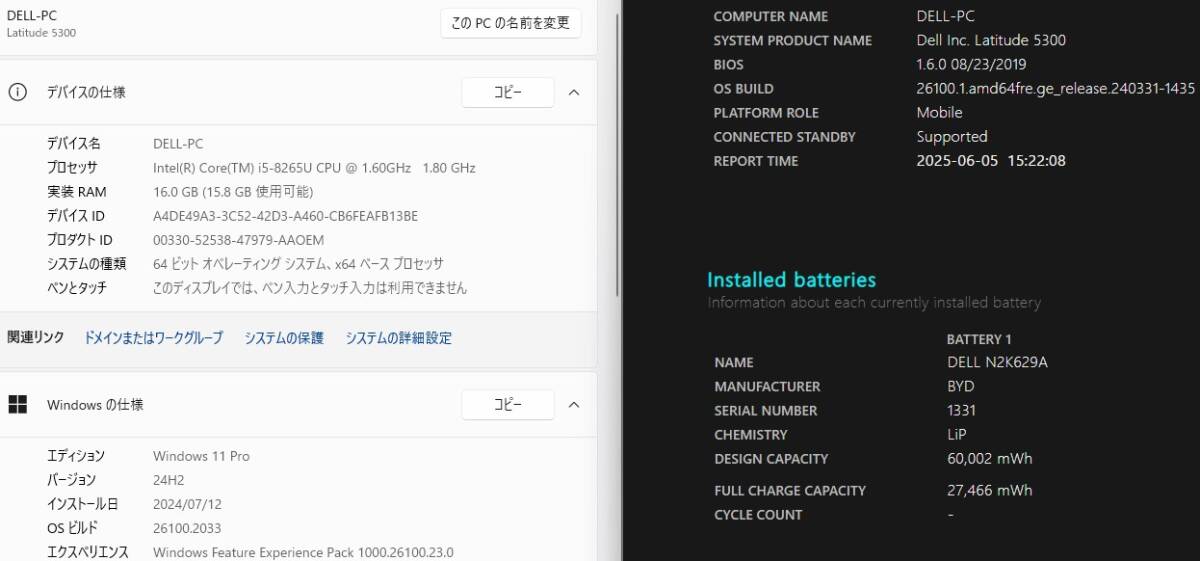
Task: Select design capacity 60,002 mWh
Action: [x=990, y=459]
